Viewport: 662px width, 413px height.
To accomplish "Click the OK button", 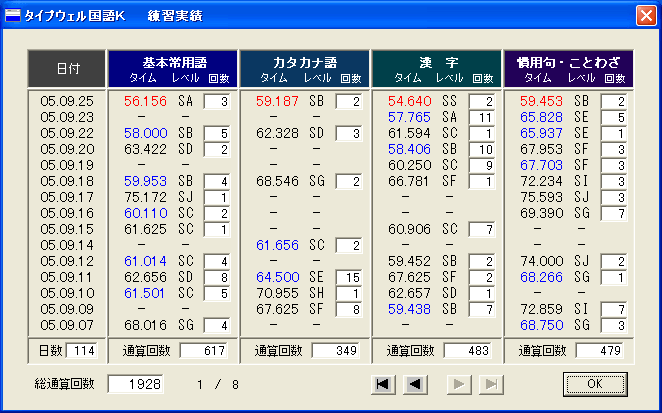I will (x=595, y=384).
